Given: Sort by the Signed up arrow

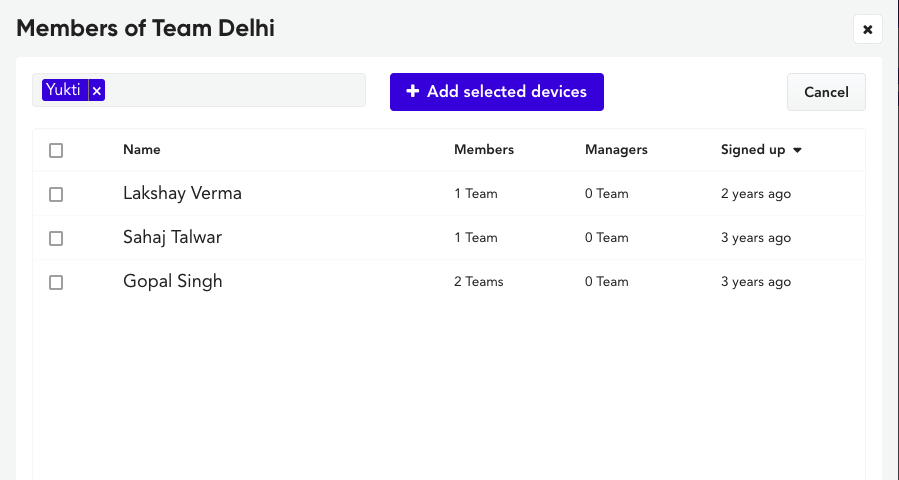Looking at the screenshot, I should [797, 150].
